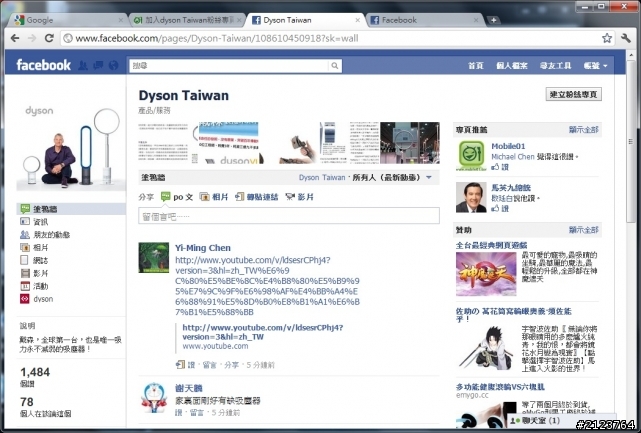
Task: Click the anime swordsman ad image
Action: pos(486,348)
